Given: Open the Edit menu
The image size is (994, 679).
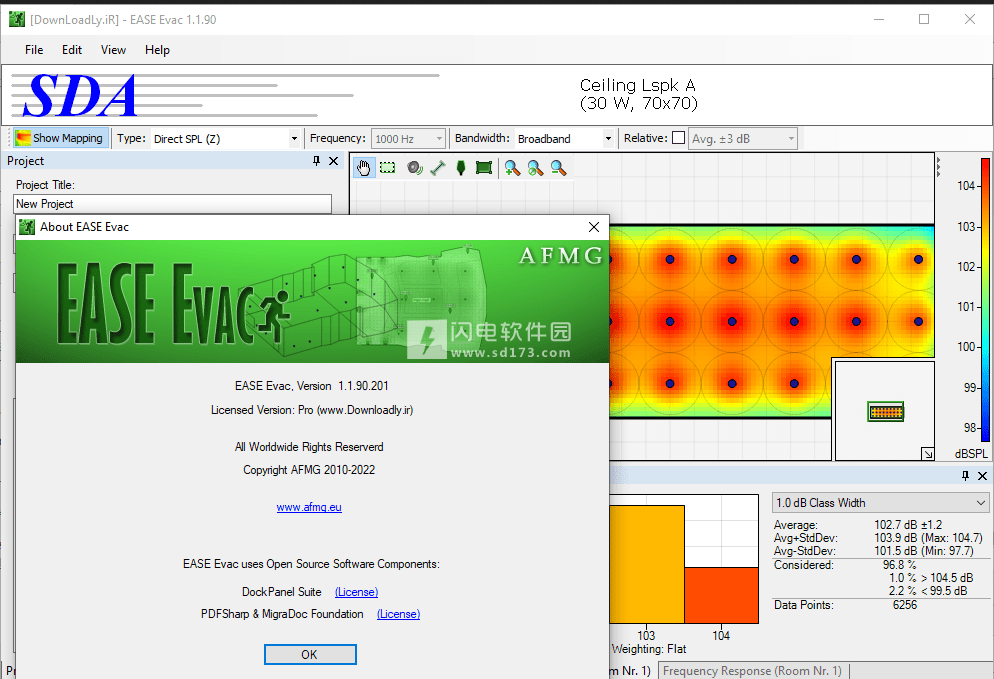Looking at the screenshot, I should pyautogui.click(x=72, y=50).
